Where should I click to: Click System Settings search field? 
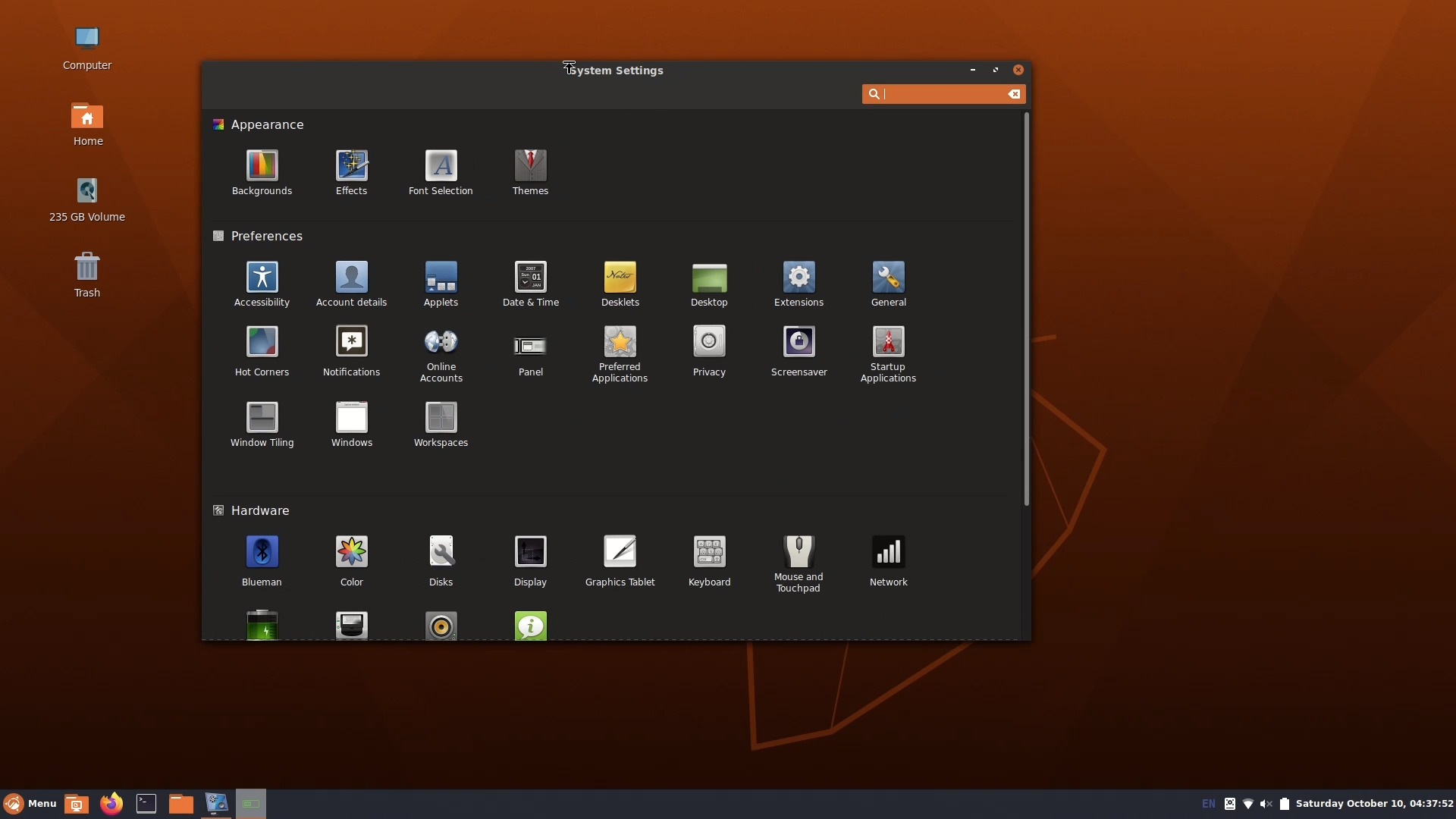(x=943, y=94)
